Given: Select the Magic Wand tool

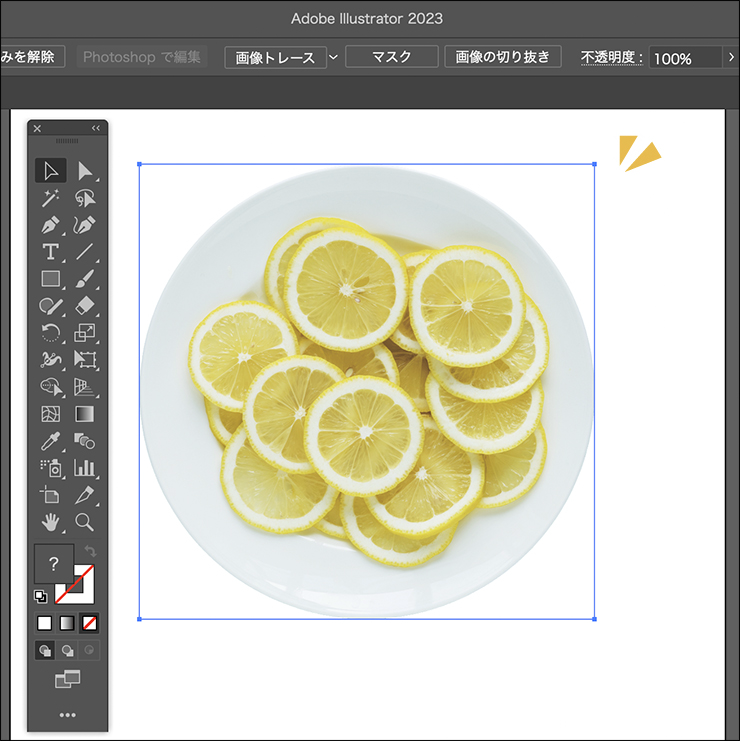Looking at the screenshot, I should pyautogui.click(x=51, y=198).
